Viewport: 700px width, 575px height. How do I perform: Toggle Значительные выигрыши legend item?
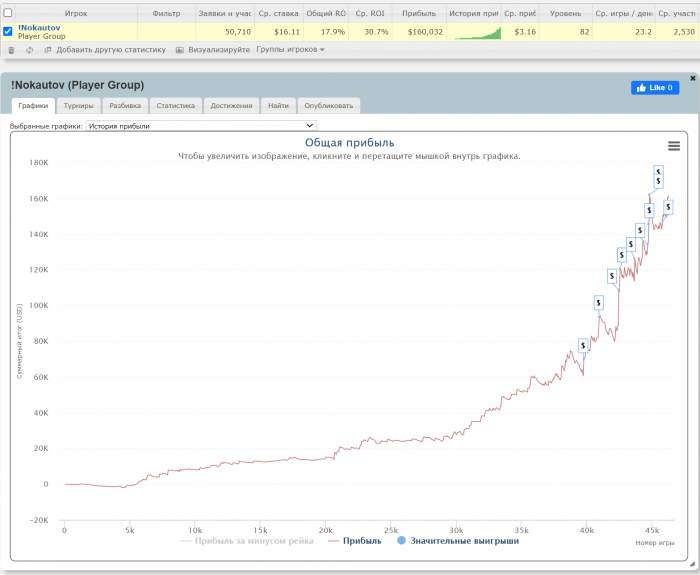point(458,541)
